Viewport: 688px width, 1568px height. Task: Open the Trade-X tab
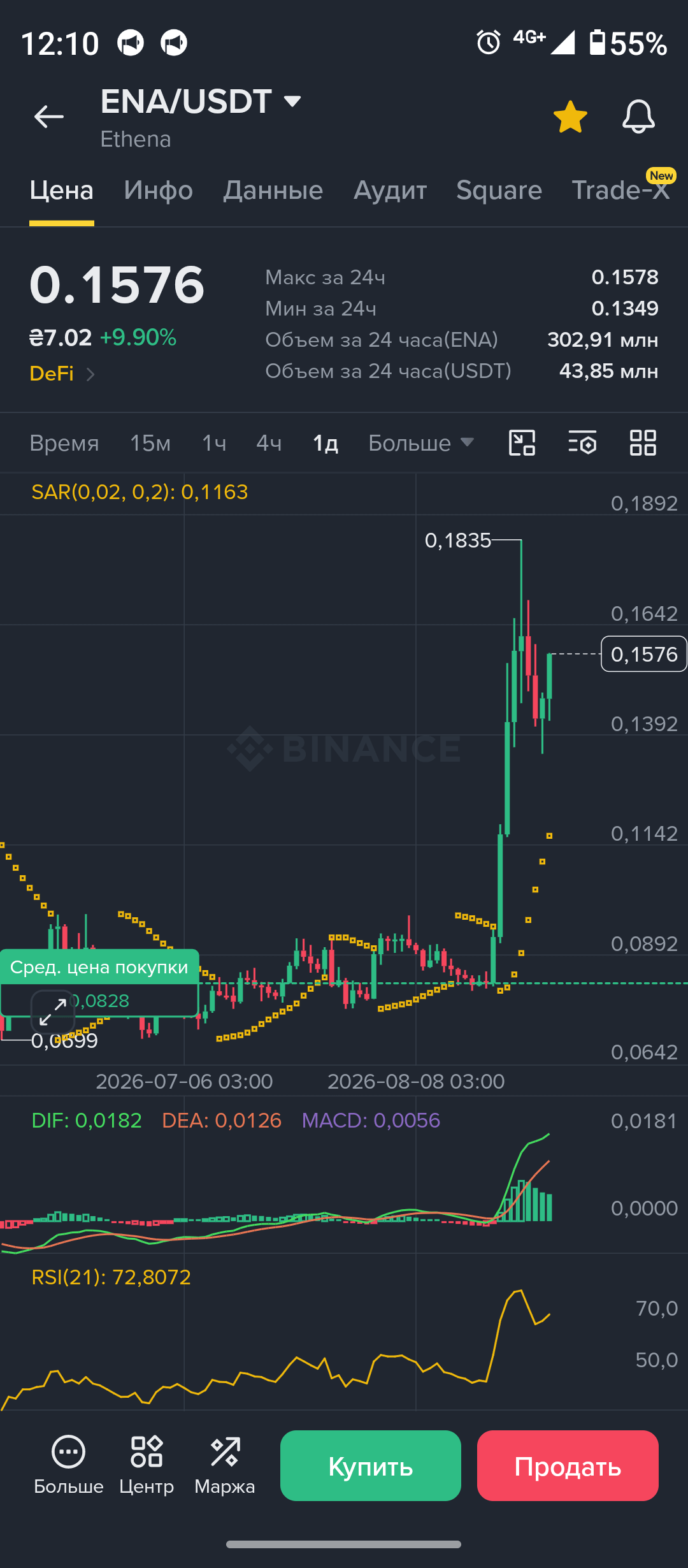(x=620, y=190)
